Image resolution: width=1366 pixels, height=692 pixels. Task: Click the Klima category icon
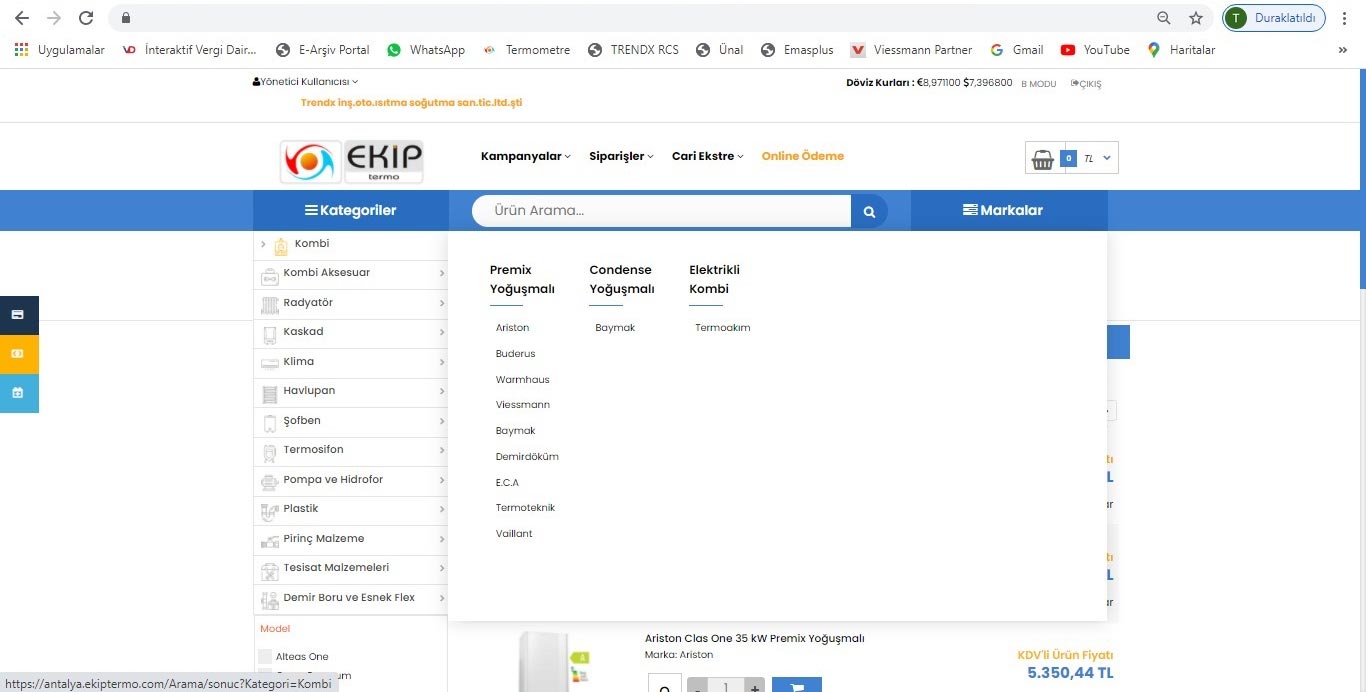(270, 363)
